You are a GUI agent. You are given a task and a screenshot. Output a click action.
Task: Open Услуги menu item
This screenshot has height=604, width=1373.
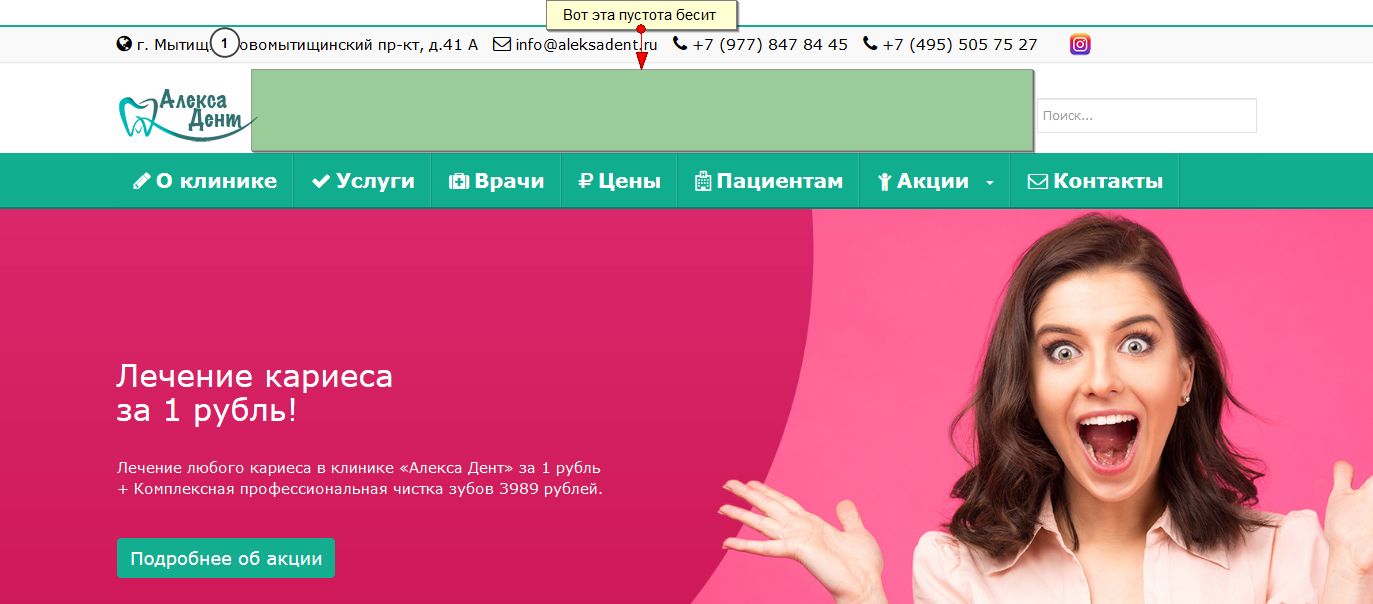point(362,181)
